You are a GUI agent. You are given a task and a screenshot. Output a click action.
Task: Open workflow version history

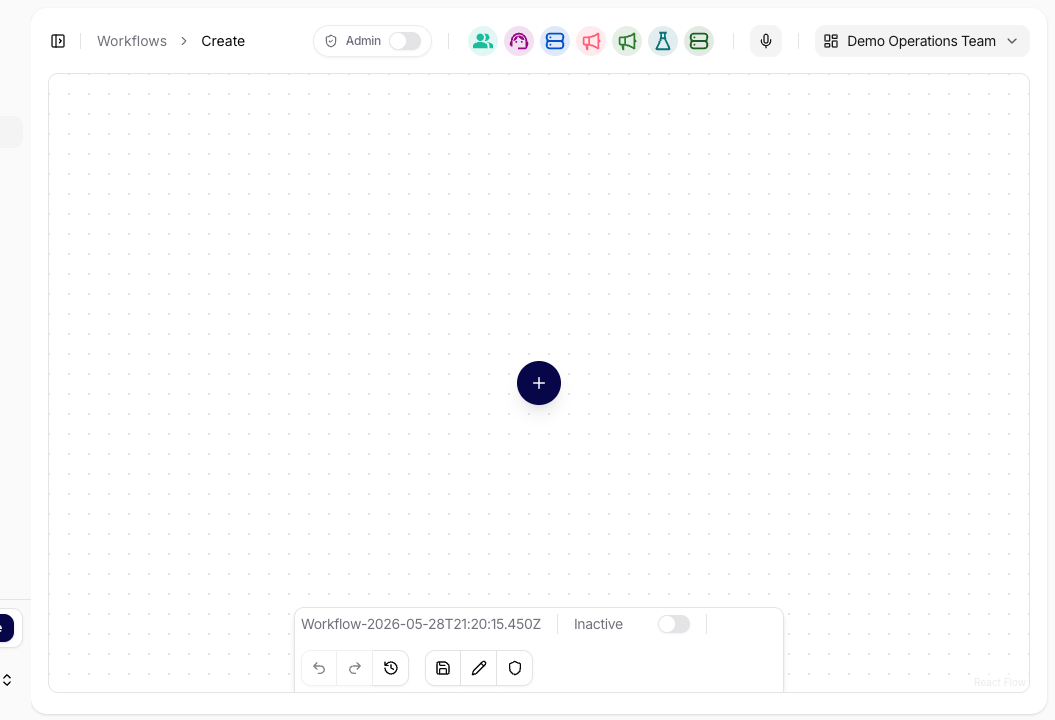[391, 668]
